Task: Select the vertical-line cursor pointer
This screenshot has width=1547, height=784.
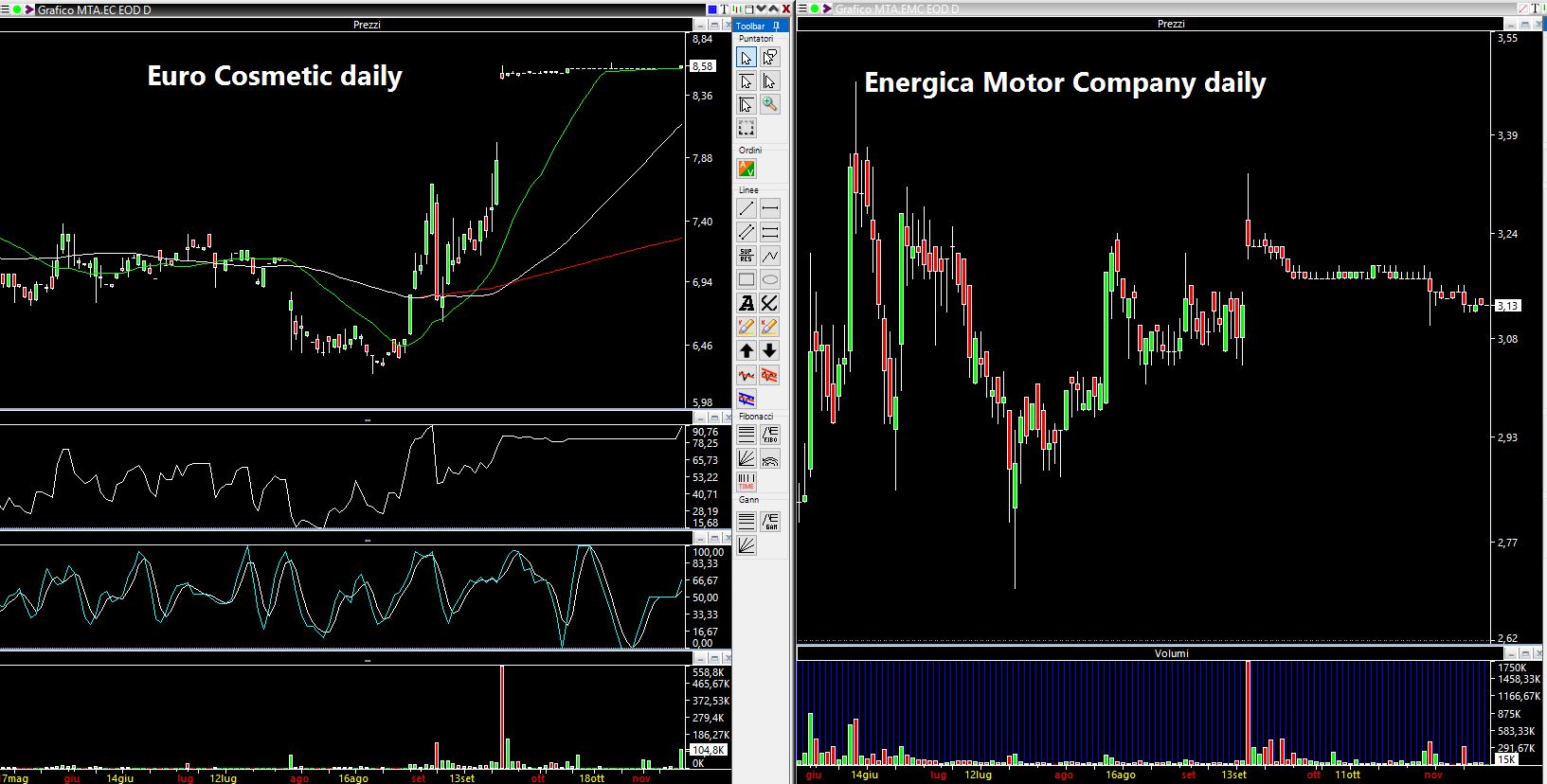Action: [x=770, y=81]
